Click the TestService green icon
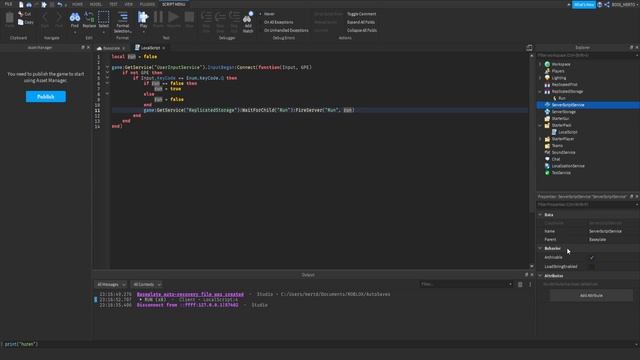640x360 pixels. tap(547, 173)
